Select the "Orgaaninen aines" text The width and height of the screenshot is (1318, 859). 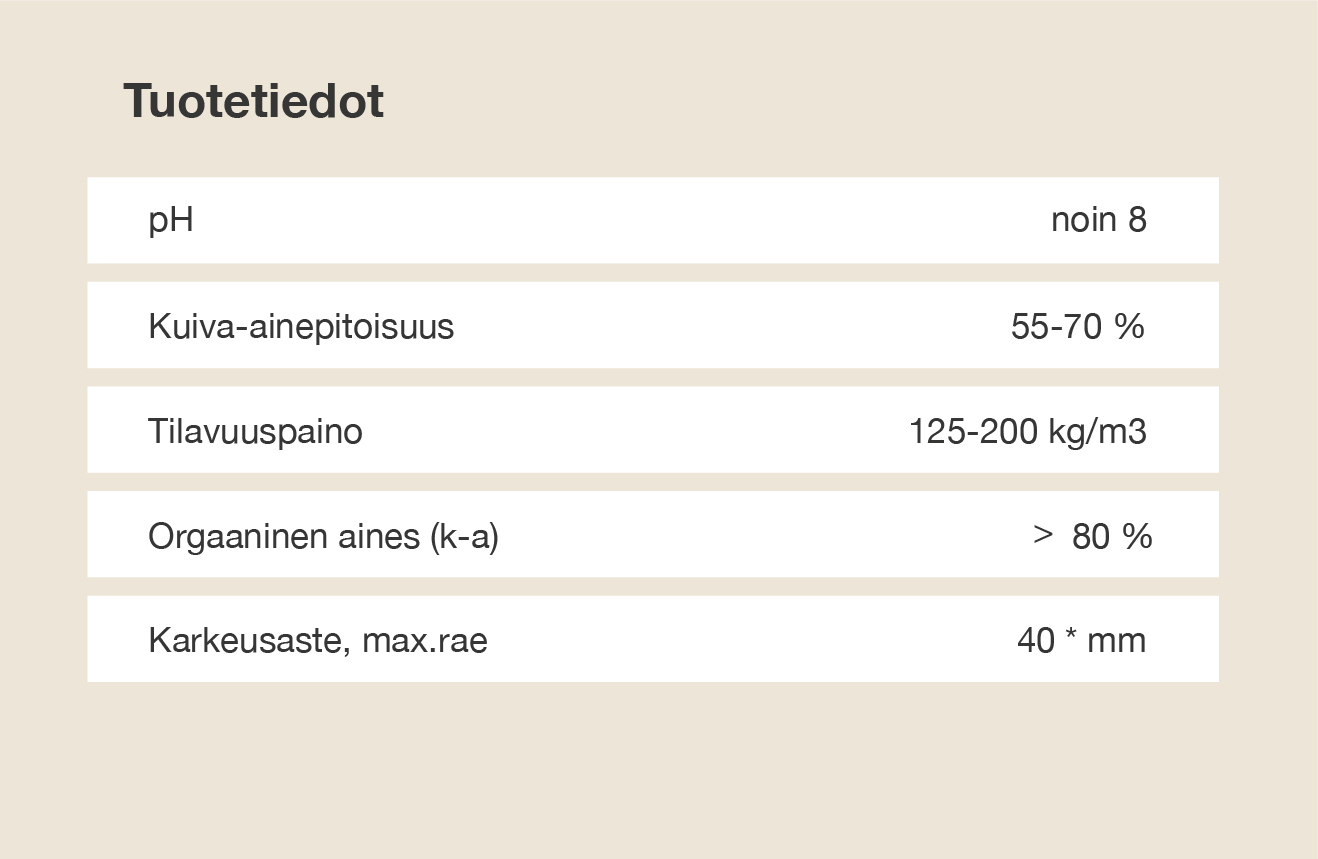pos(283,537)
